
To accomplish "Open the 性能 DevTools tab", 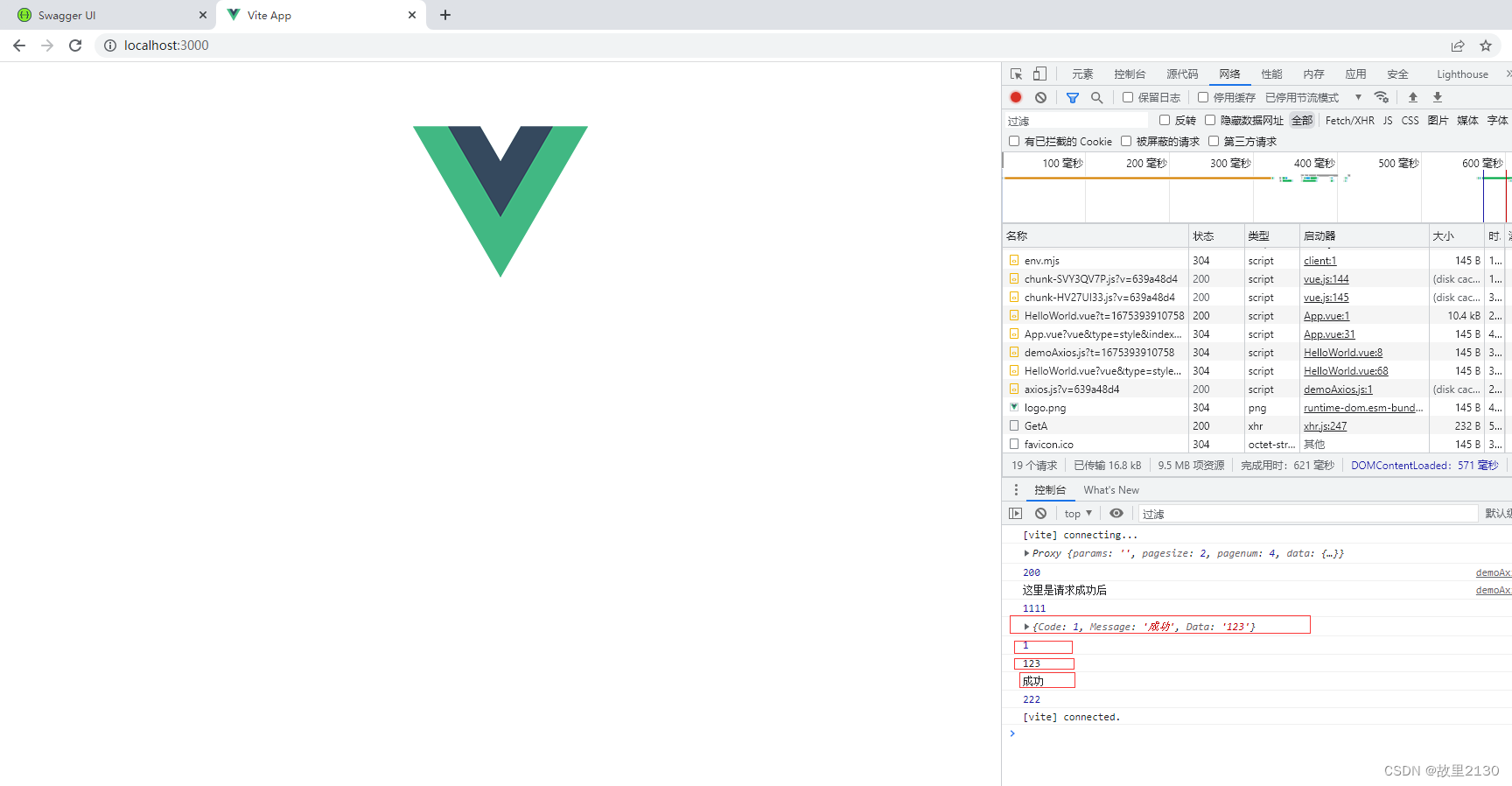I will (1271, 74).
